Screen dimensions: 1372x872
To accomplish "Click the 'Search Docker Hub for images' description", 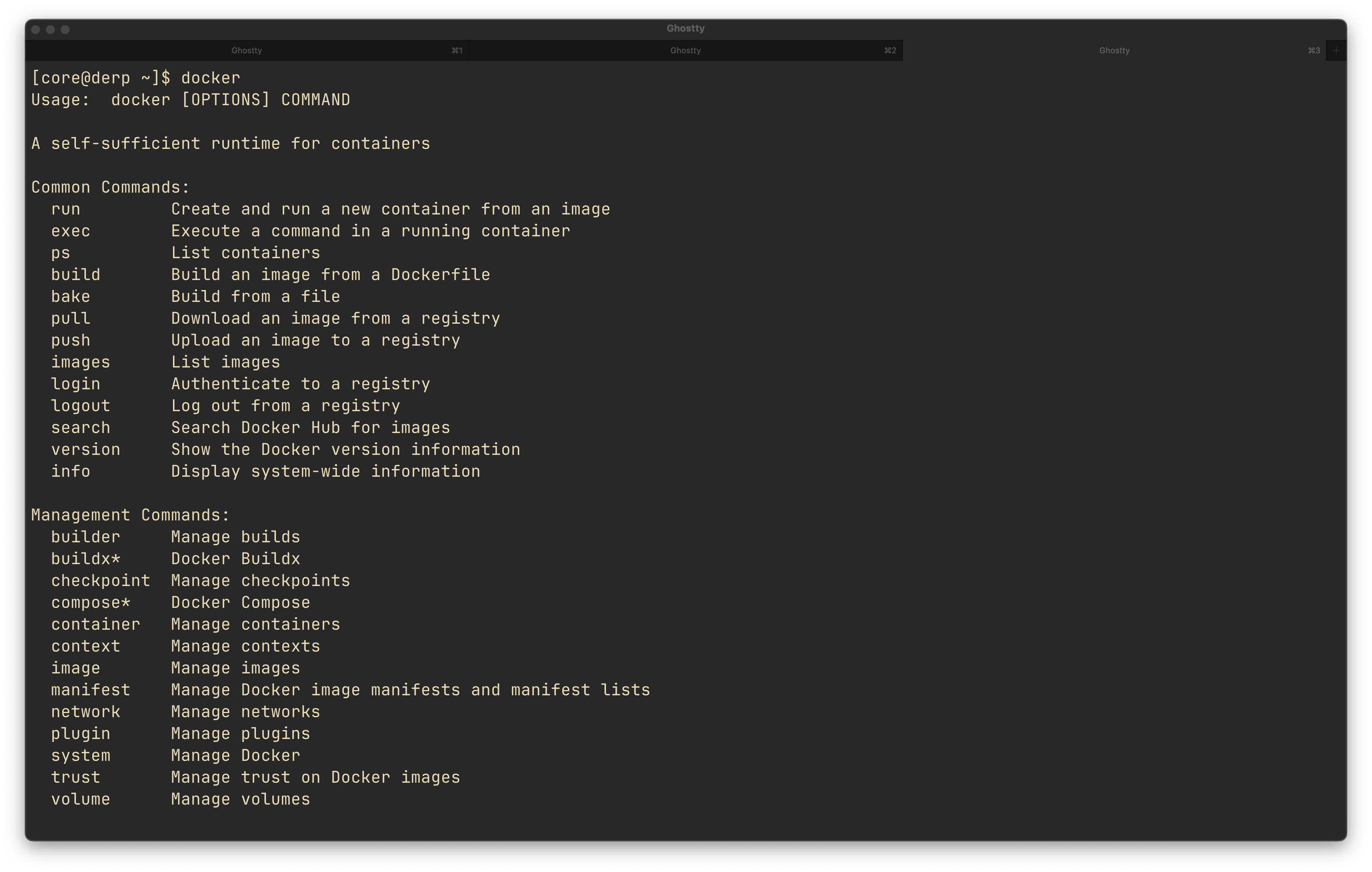I will pyautogui.click(x=310, y=428).
